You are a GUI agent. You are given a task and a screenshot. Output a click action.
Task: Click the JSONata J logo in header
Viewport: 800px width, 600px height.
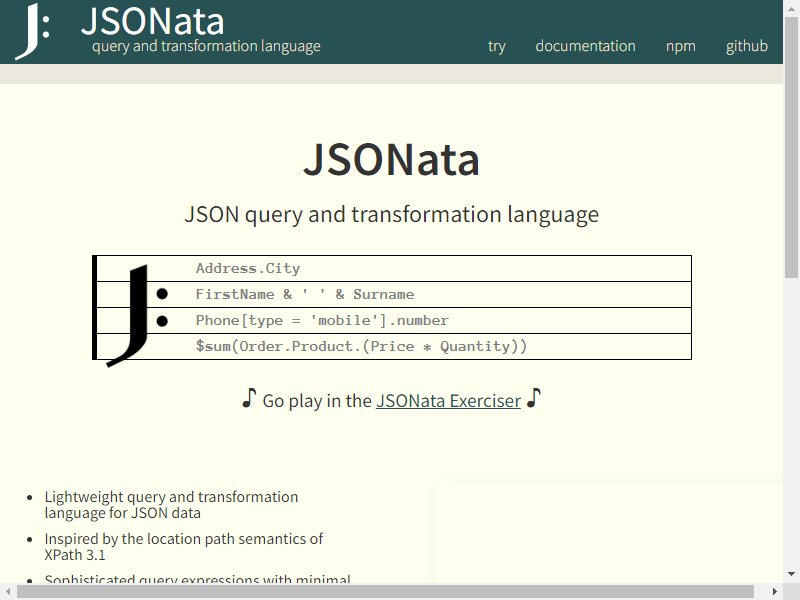(x=32, y=31)
